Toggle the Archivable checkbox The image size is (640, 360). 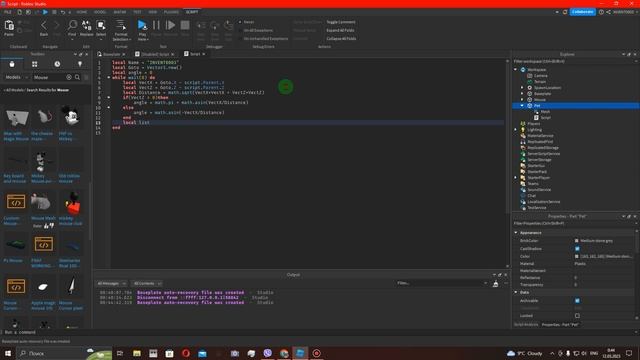[x=577, y=301]
